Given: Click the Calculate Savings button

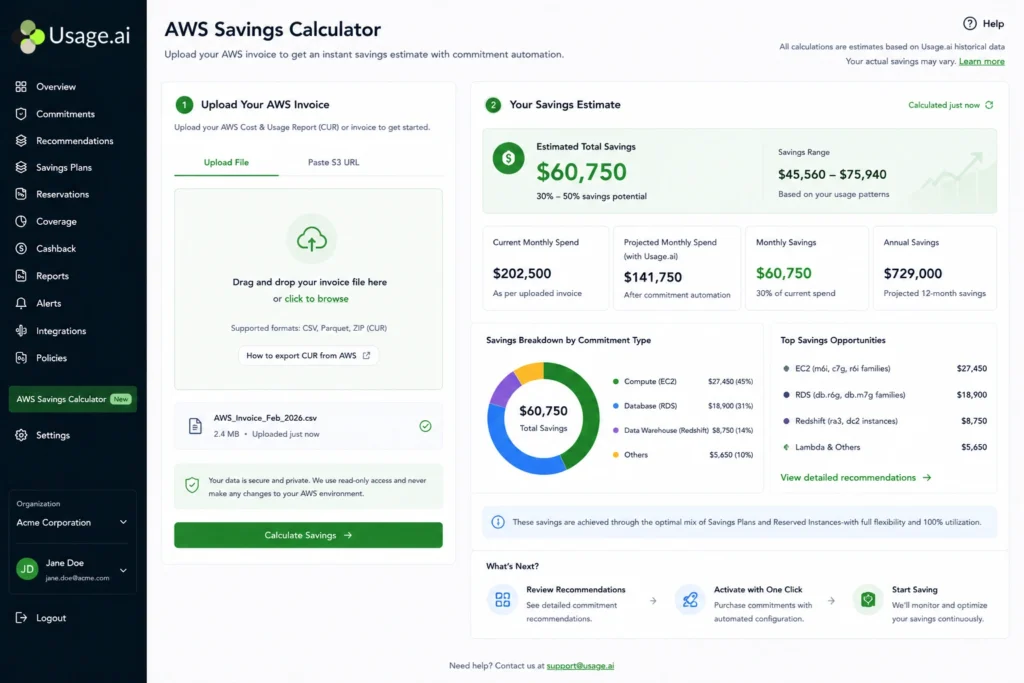Looking at the screenshot, I should (308, 535).
